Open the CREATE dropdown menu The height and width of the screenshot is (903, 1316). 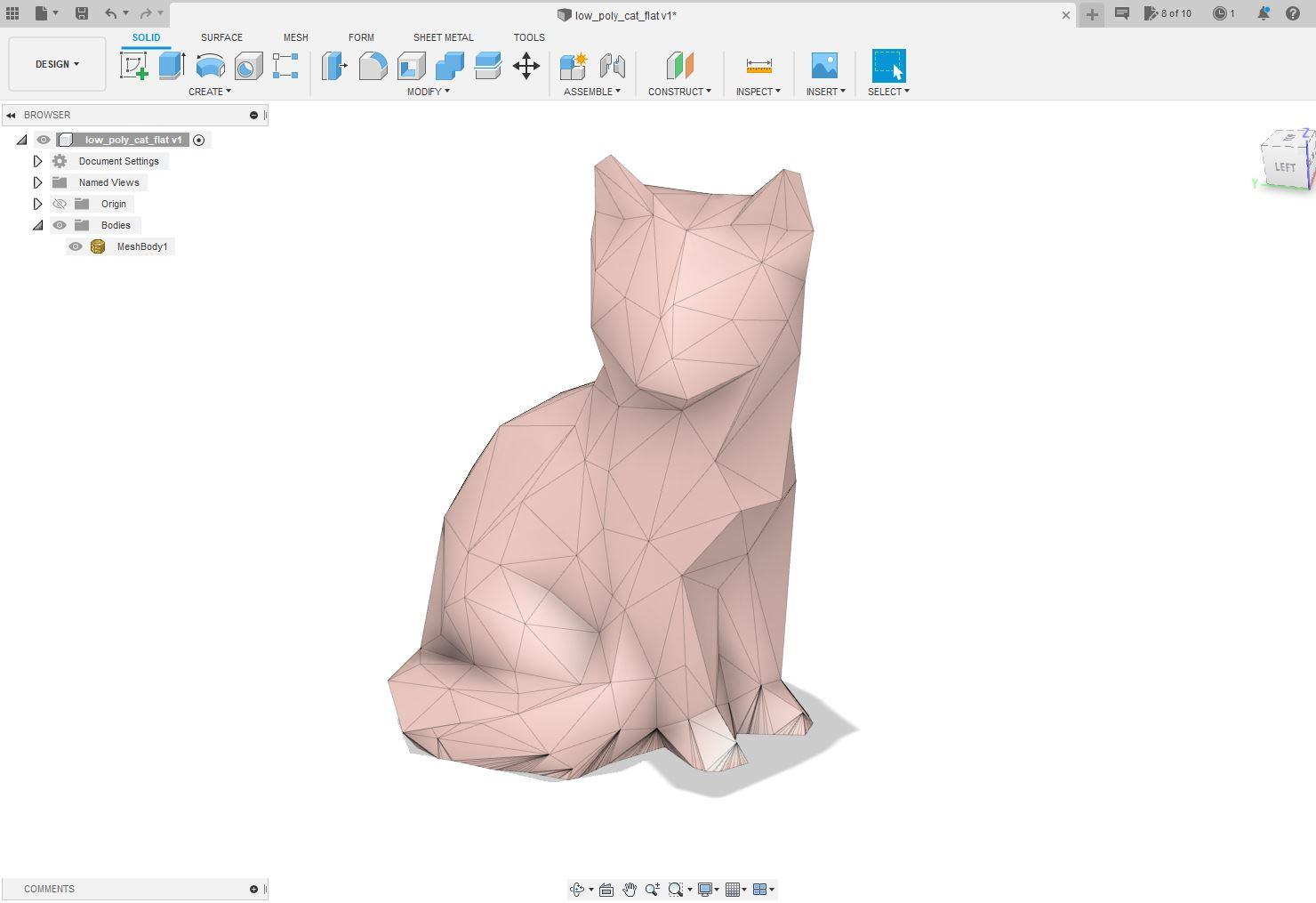(210, 91)
